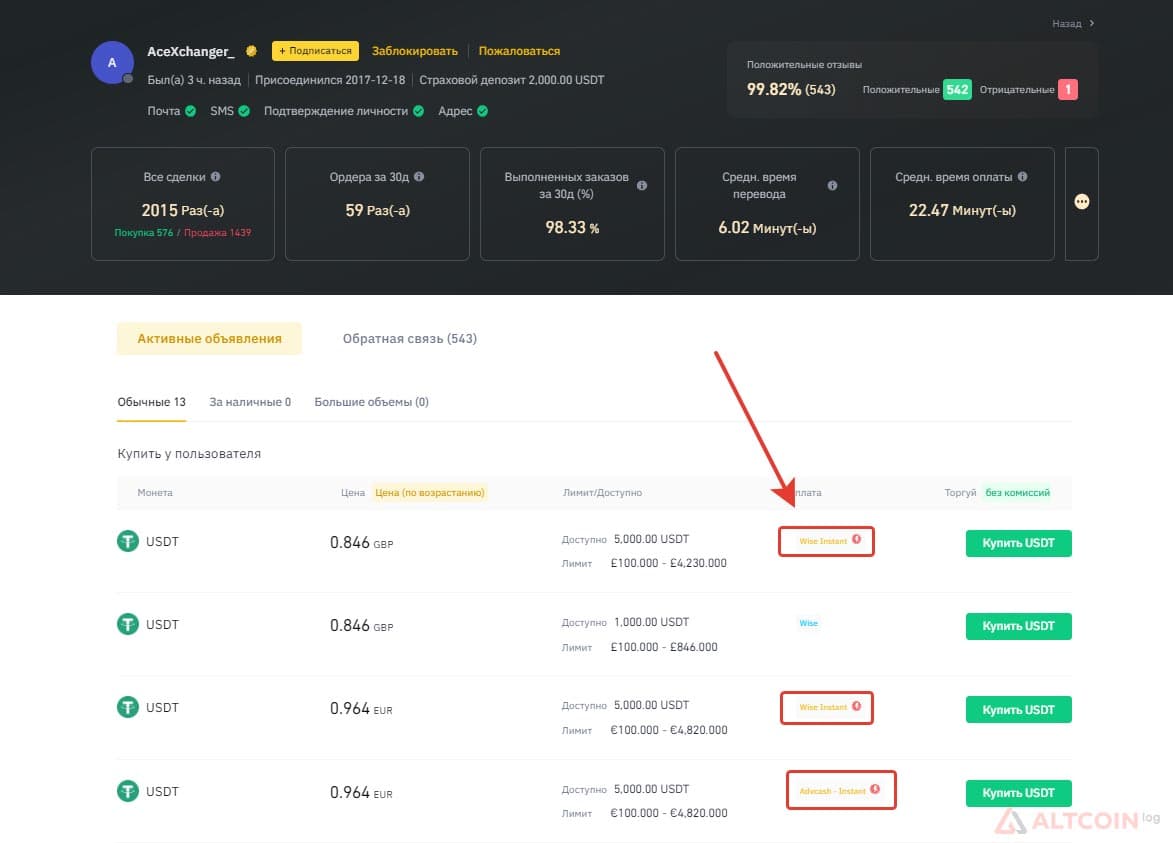1173x843 pixels.
Task: Click the 59 Раз(-а) orders value
Action: pyautogui.click(x=377, y=211)
